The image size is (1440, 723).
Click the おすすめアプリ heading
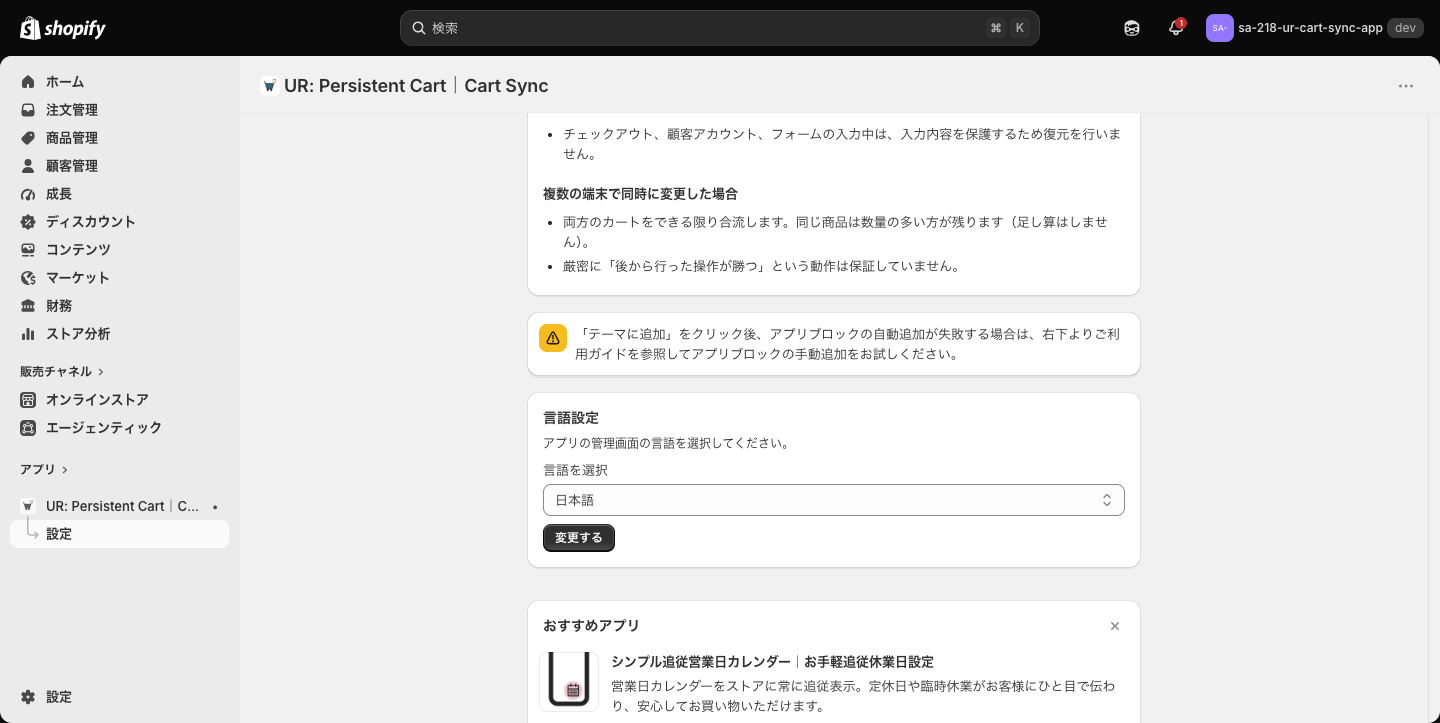click(591, 626)
